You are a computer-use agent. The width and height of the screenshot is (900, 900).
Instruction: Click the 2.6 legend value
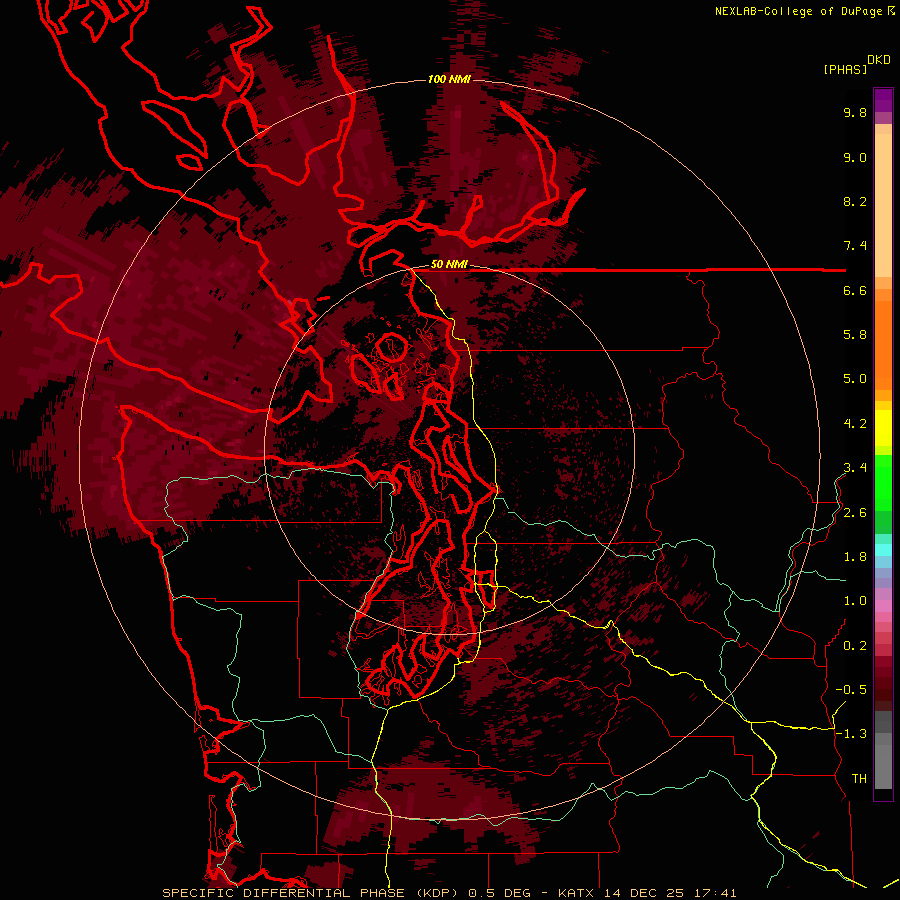tap(855, 513)
